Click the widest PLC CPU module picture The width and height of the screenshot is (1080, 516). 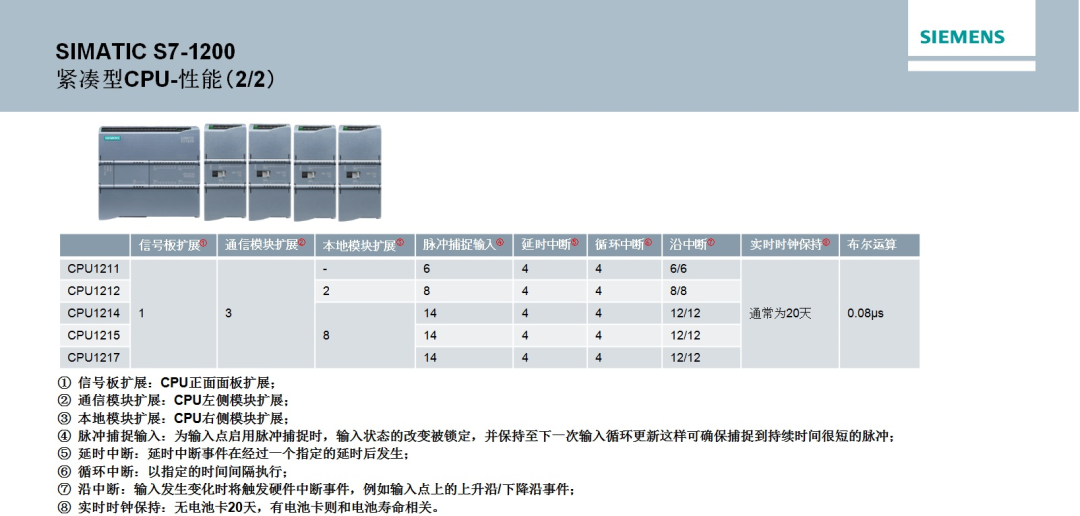click(149, 173)
